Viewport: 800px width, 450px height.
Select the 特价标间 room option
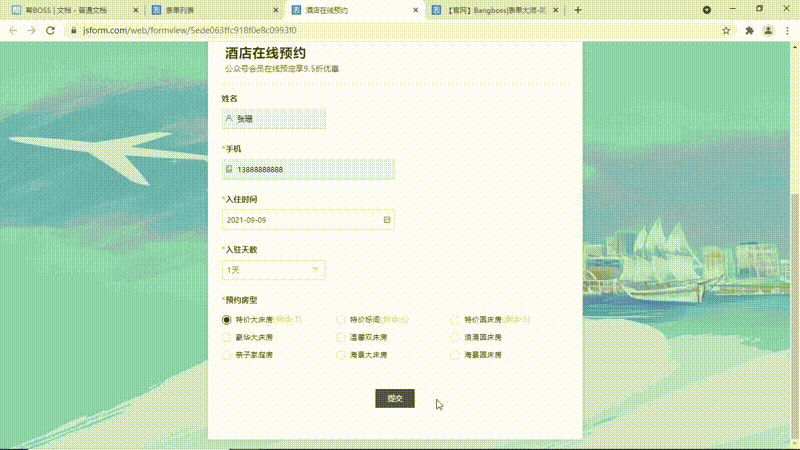341,320
